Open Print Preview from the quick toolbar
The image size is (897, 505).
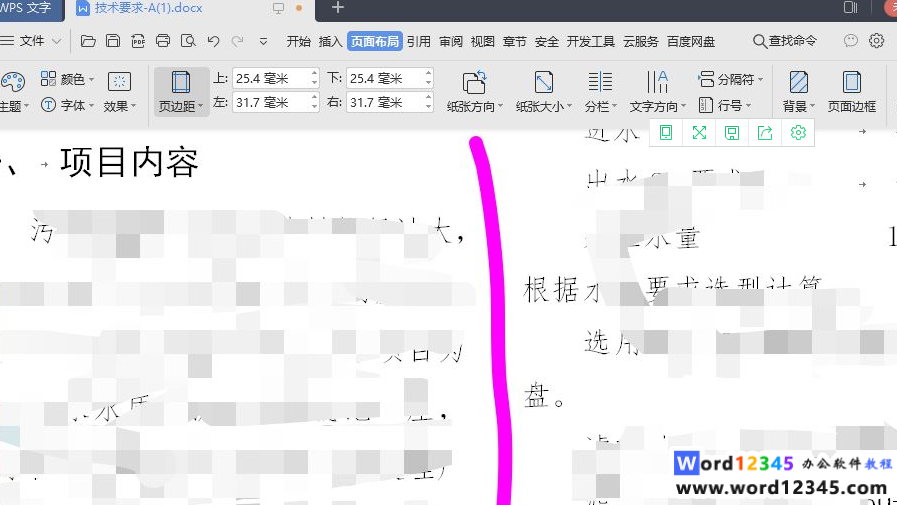pos(188,41)
